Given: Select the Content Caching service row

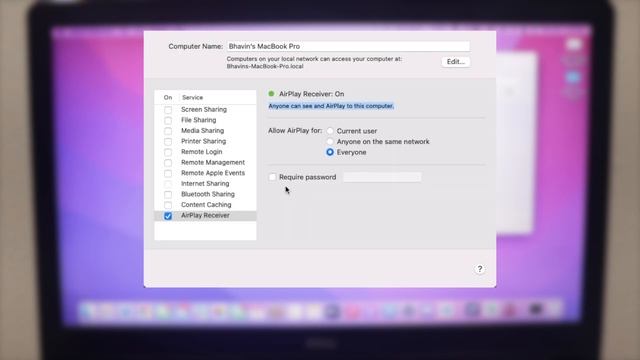Looking at the screenshot, I should pos(205,205).
